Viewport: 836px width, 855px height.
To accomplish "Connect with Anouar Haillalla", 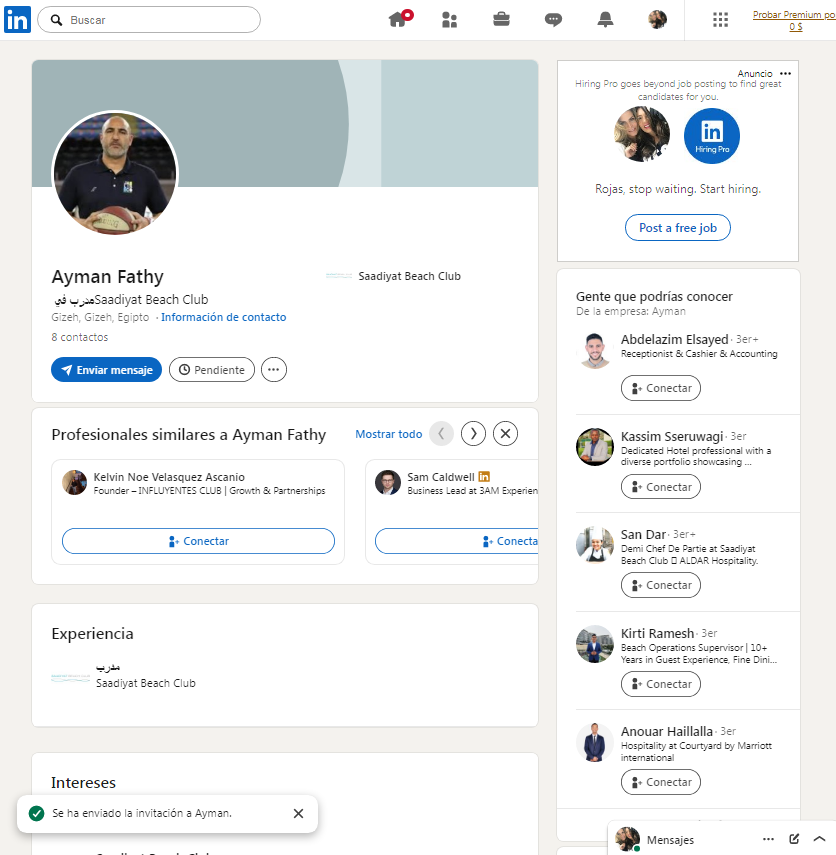I will 661,782.
